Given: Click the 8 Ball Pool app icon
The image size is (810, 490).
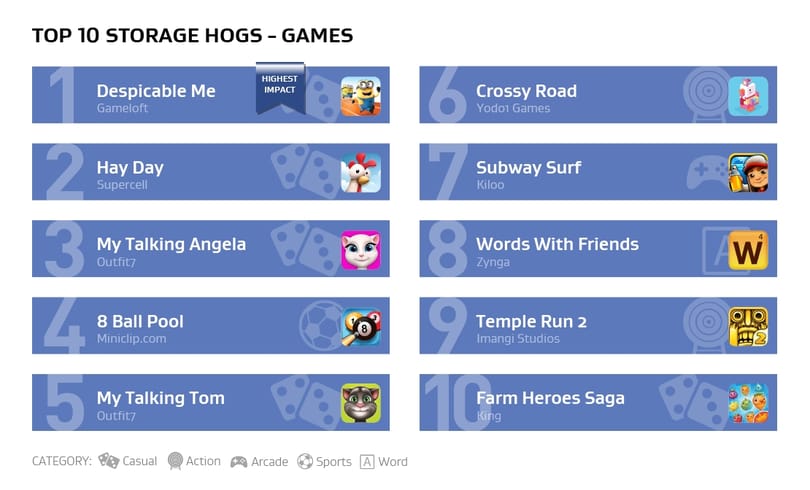Looking at the screenshot, I should (361, 327).
